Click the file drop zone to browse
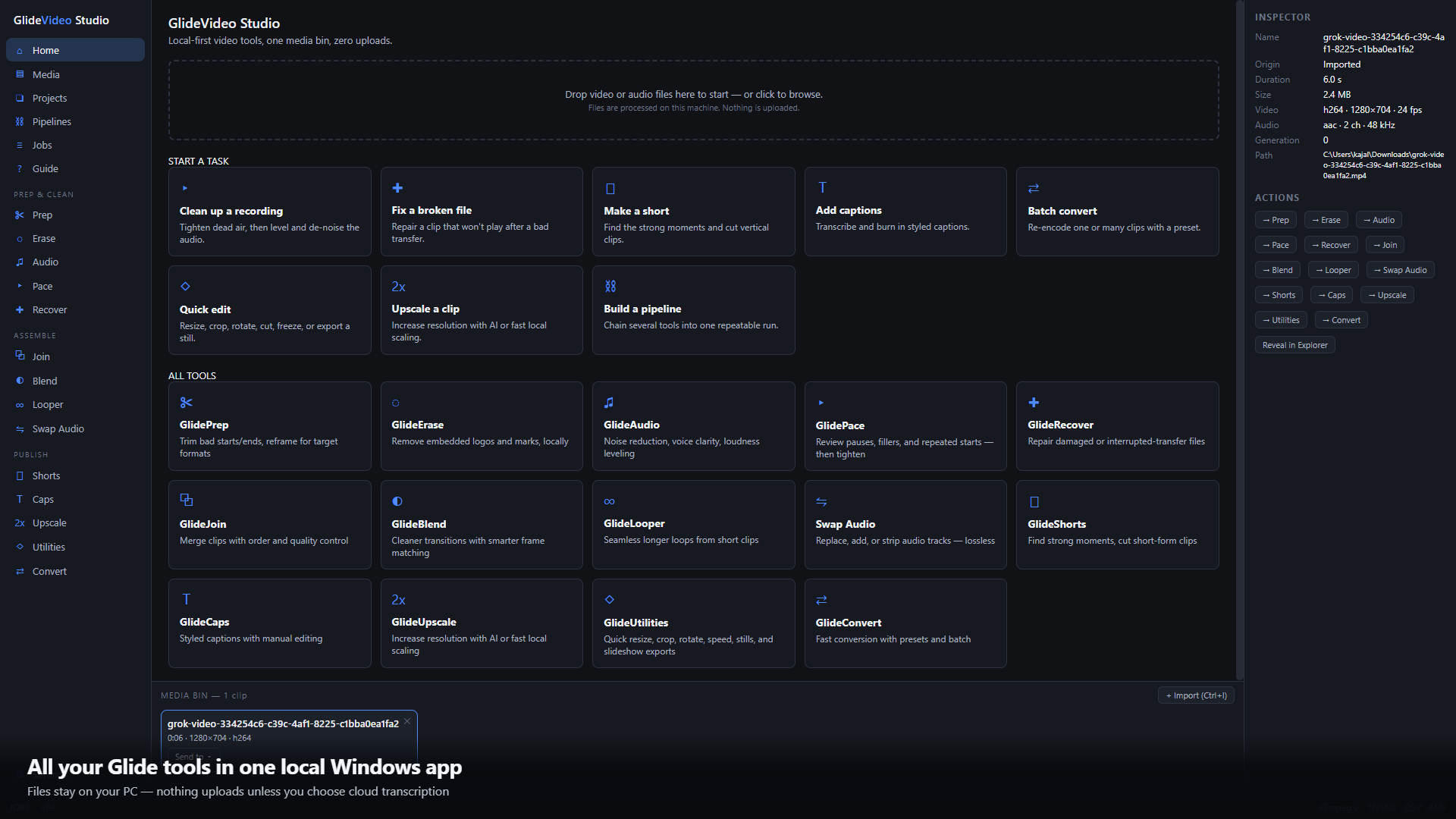The height and width of the screenshot is (819, 1456). pyautogui.click(x=693, y=100)
